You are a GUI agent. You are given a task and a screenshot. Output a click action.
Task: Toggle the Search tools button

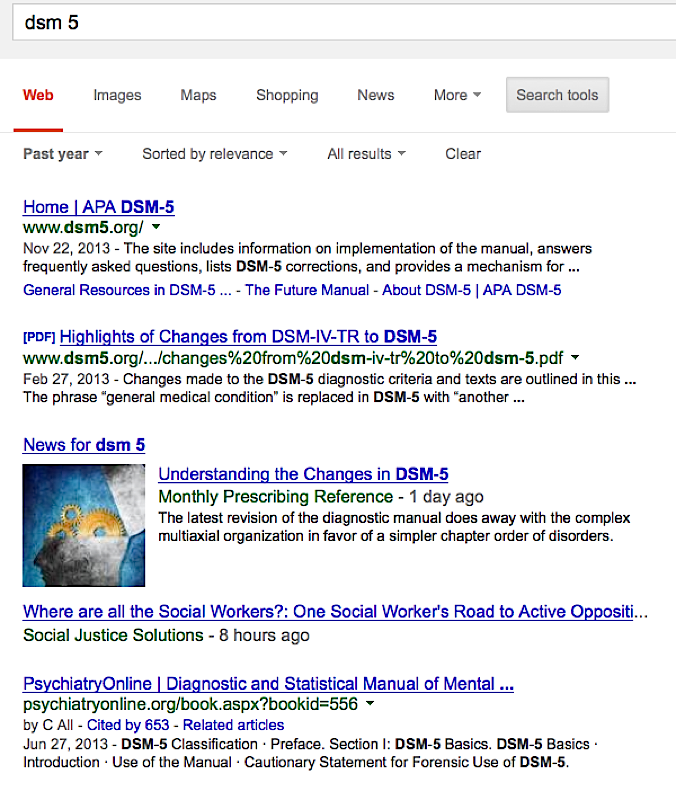(x=557, y=95)
